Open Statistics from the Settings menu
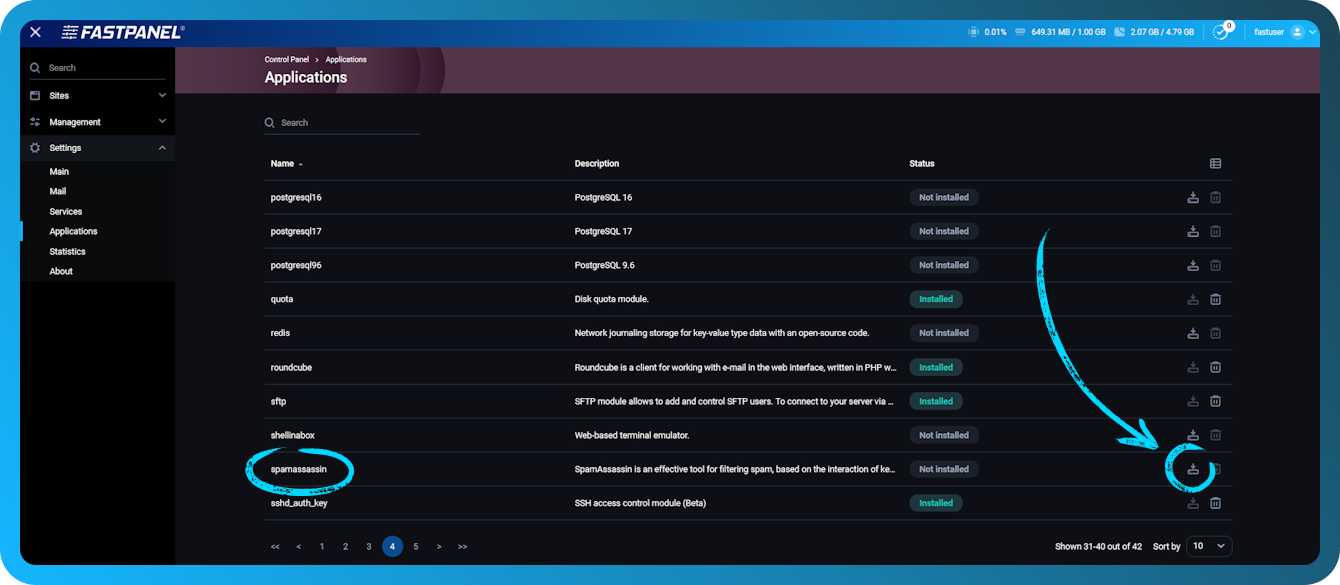 click(67, 251)
